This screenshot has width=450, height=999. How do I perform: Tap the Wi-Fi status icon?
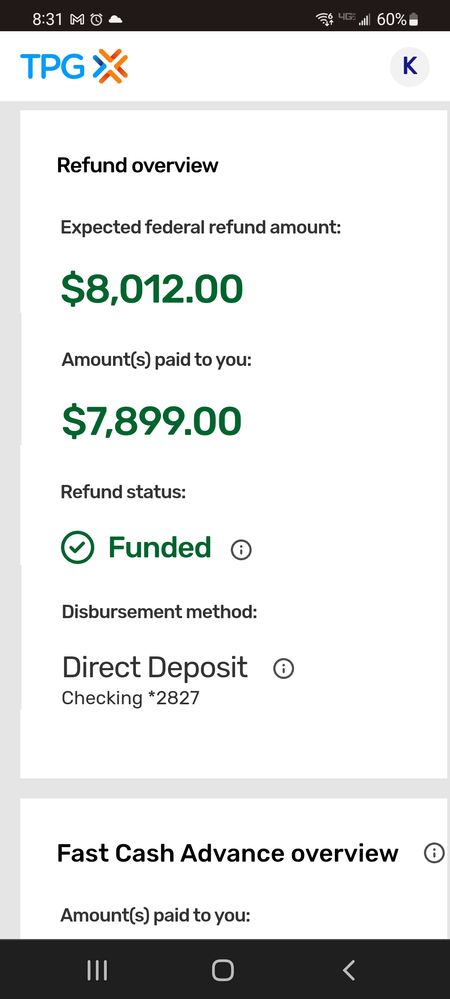click(324, 20)
